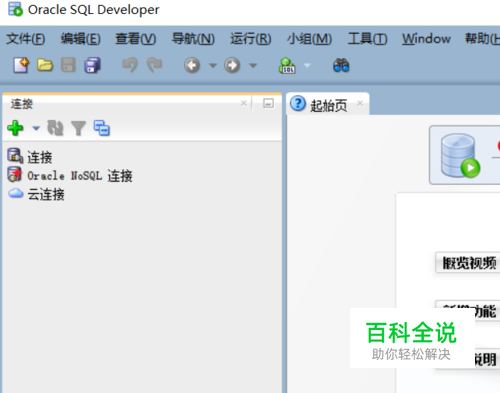The image size is (500, 393).
Task: Navigate forward with right arrow icon
Action: point(232,65)
